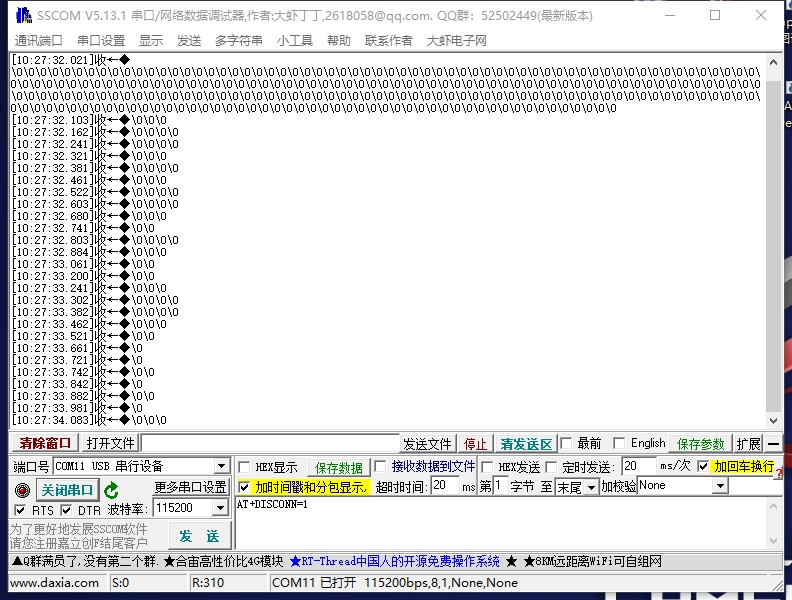The height and width of the screenshot is (600, 792).
Task: Click the 关闭串口 button
Action: coord(67,490)
